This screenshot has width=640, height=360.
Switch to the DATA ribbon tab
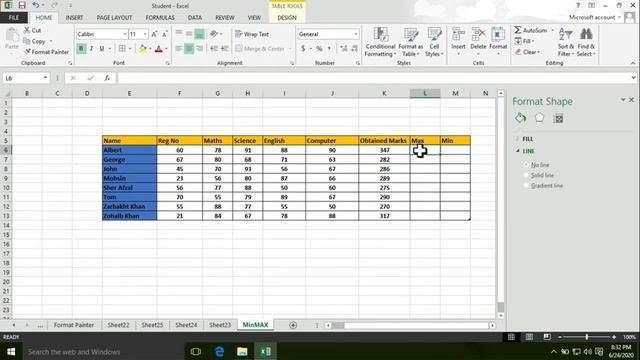point(195,18)
